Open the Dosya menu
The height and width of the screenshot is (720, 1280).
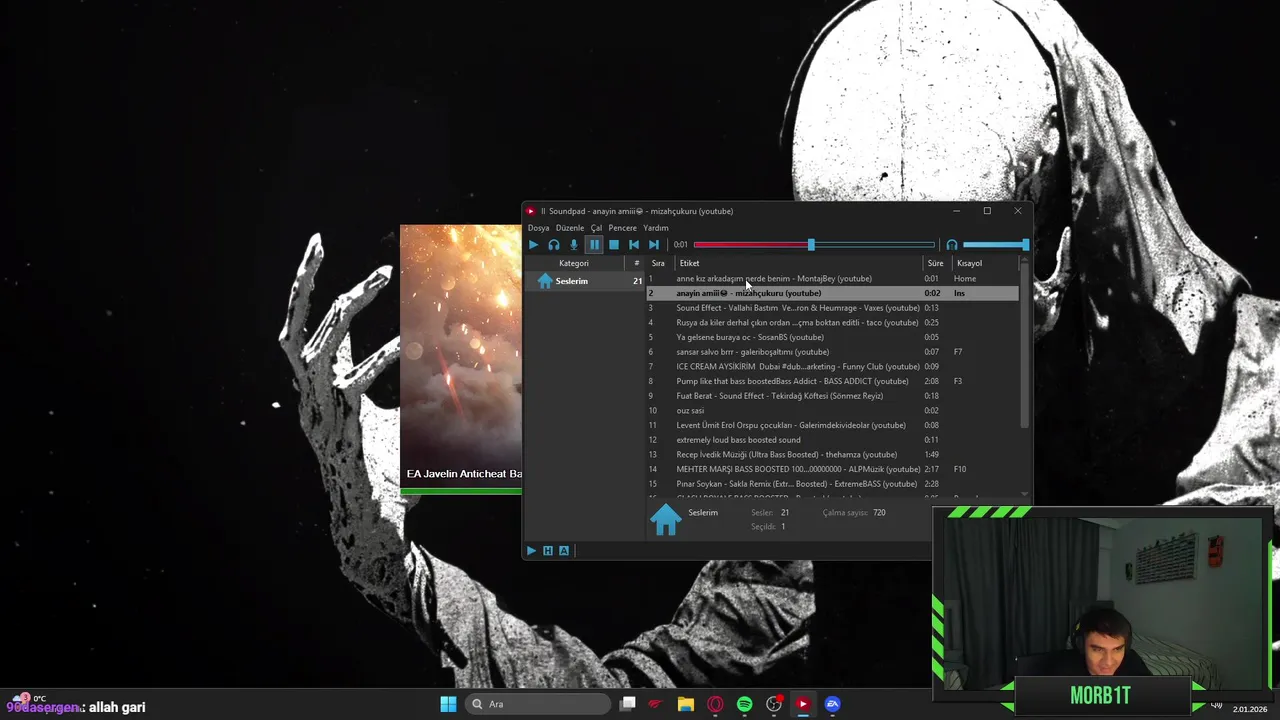coord(538,228)
